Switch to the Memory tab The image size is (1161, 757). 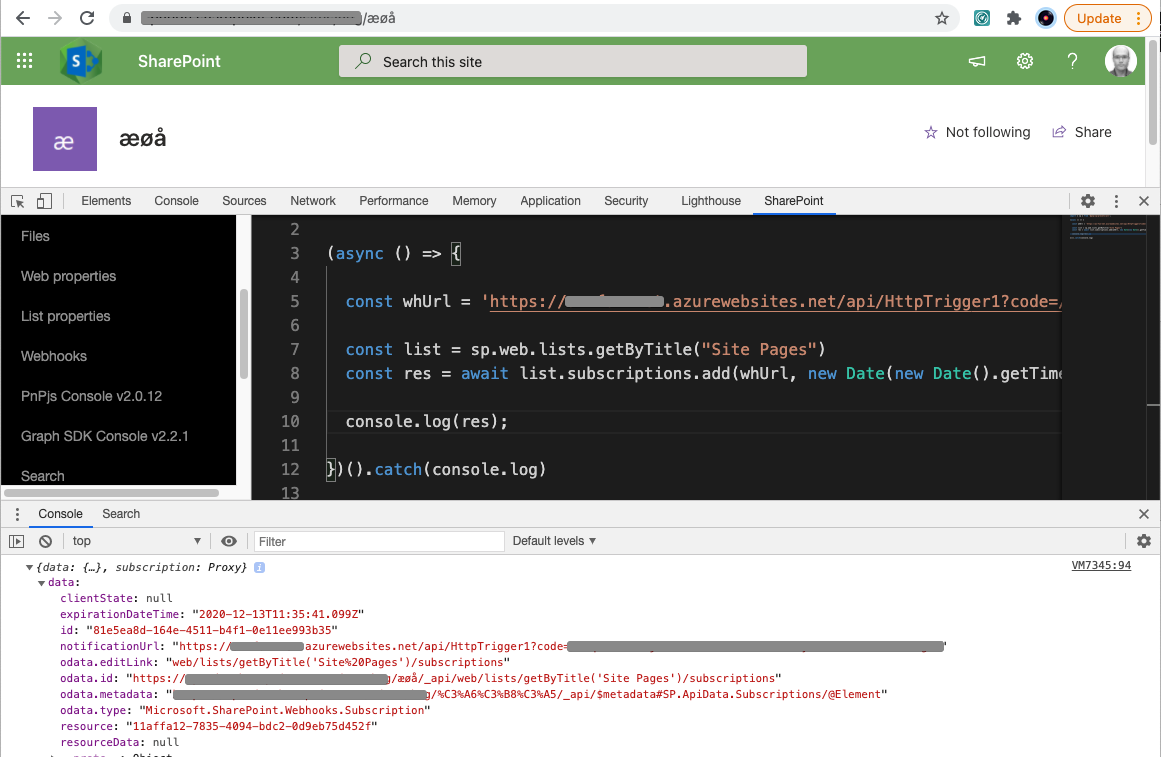click(475, 201)
